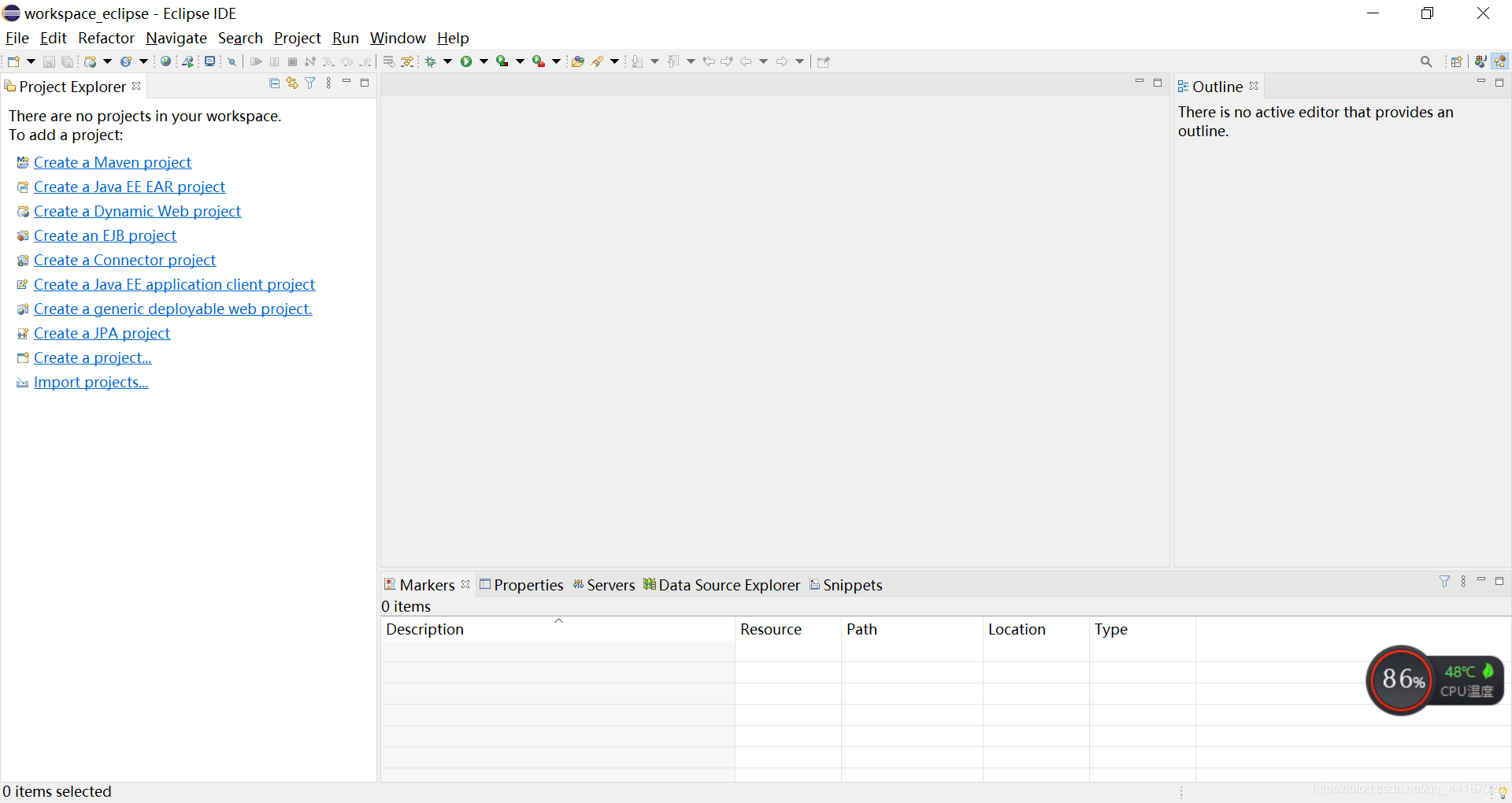Click the Open Type folder icon
Viewport: 1512px width, 803px height.
coord(577,61)
